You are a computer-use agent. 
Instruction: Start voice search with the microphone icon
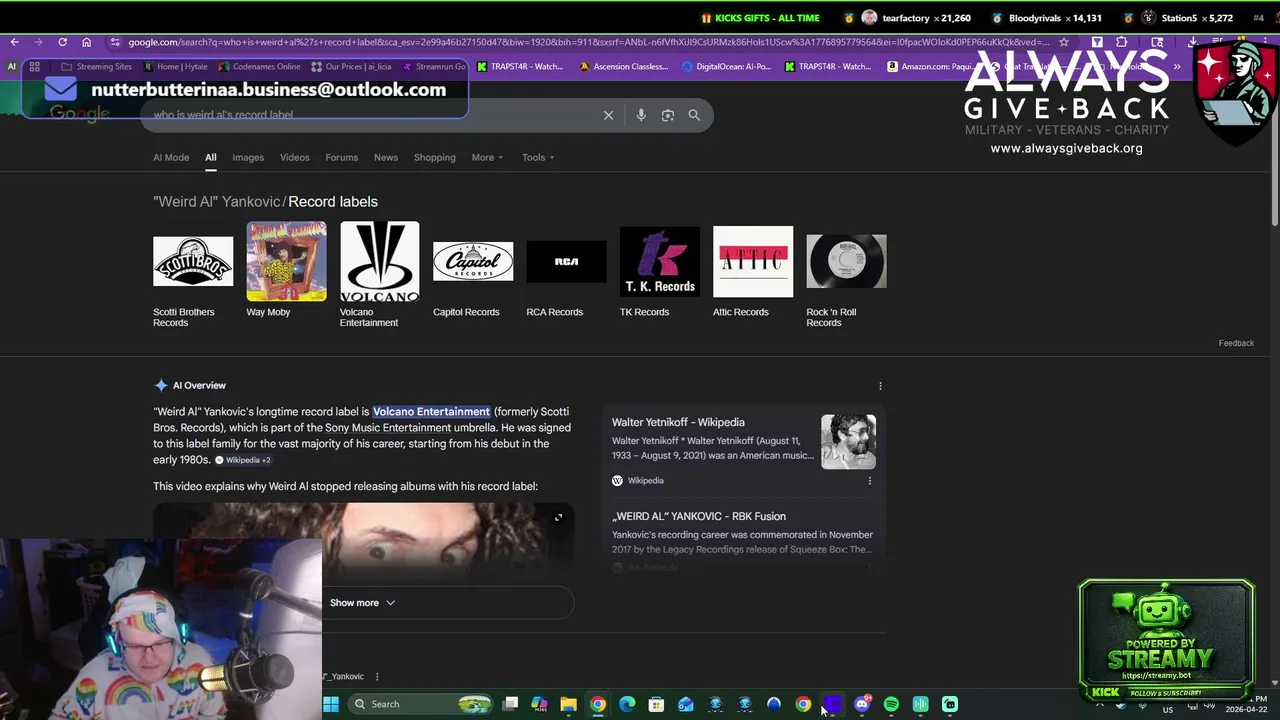tap(641, 115)
